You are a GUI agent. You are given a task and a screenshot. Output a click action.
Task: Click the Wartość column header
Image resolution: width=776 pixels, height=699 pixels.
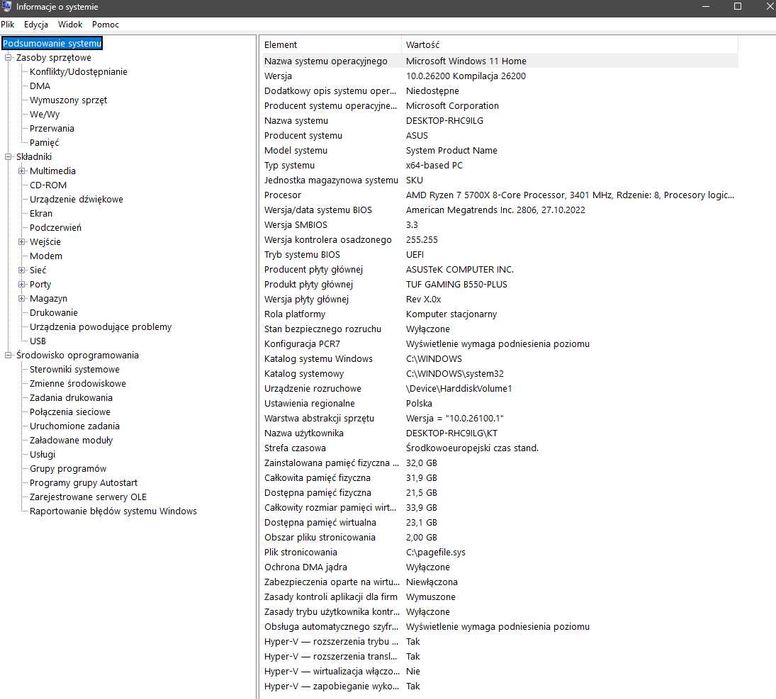(x=570, y=45)
